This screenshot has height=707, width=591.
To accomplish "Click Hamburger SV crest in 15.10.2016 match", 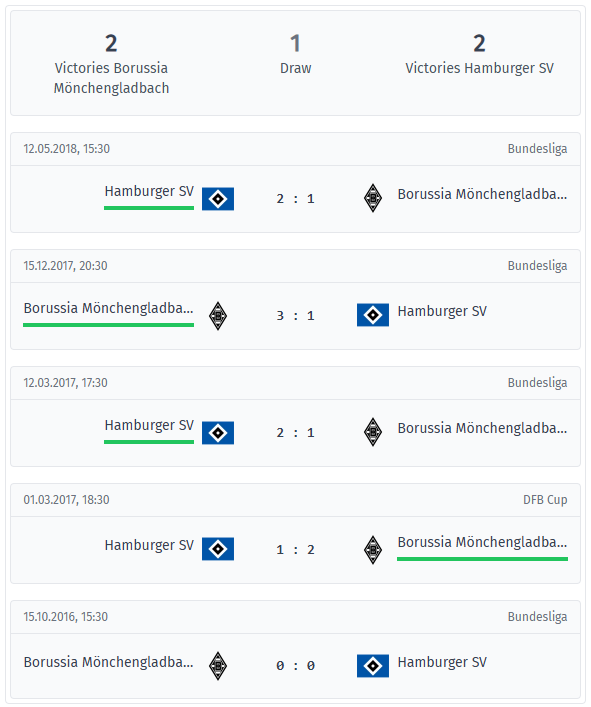I will pos(373,666).
